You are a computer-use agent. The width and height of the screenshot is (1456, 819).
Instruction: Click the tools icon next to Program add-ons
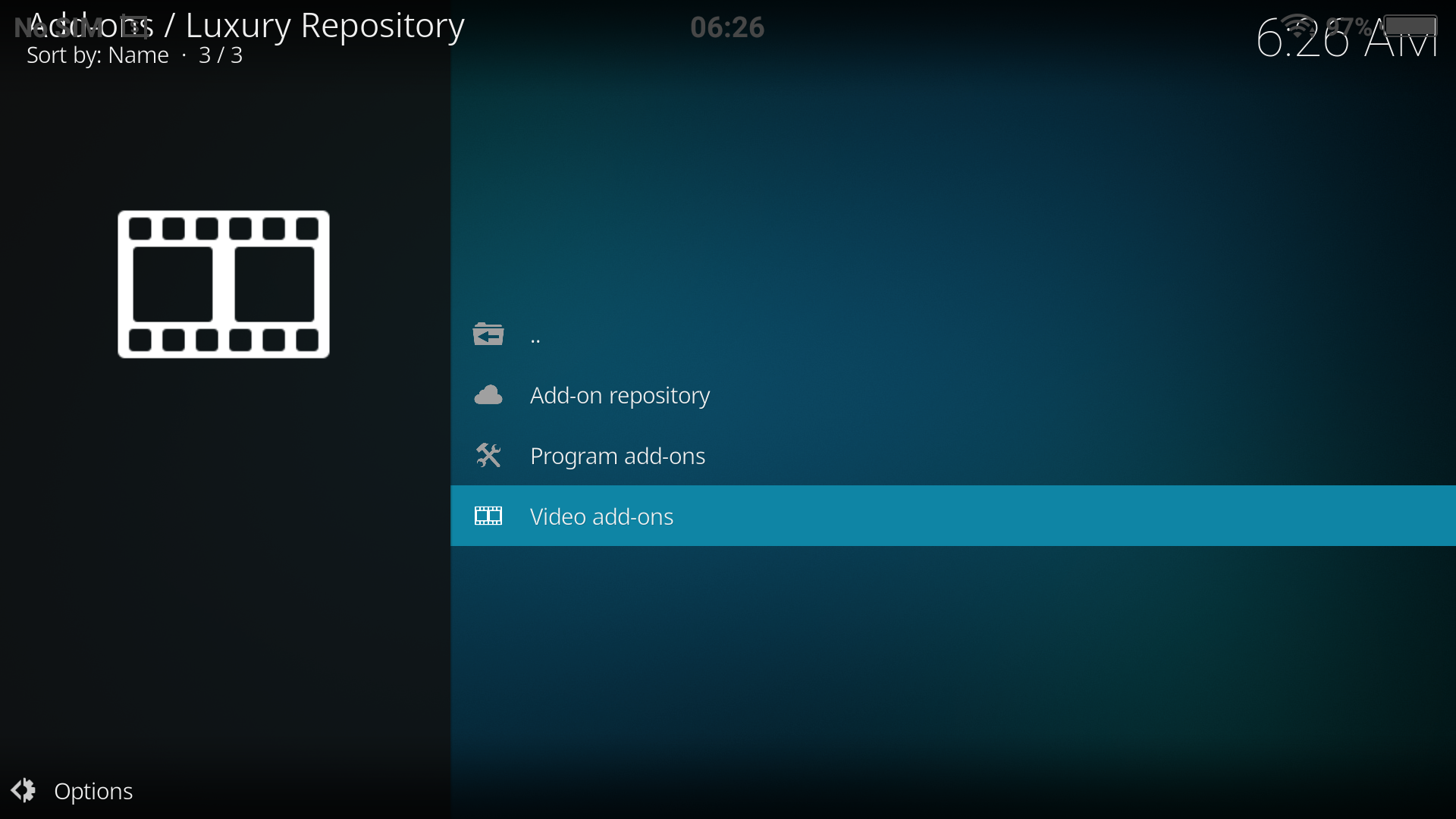click(488, 455)
